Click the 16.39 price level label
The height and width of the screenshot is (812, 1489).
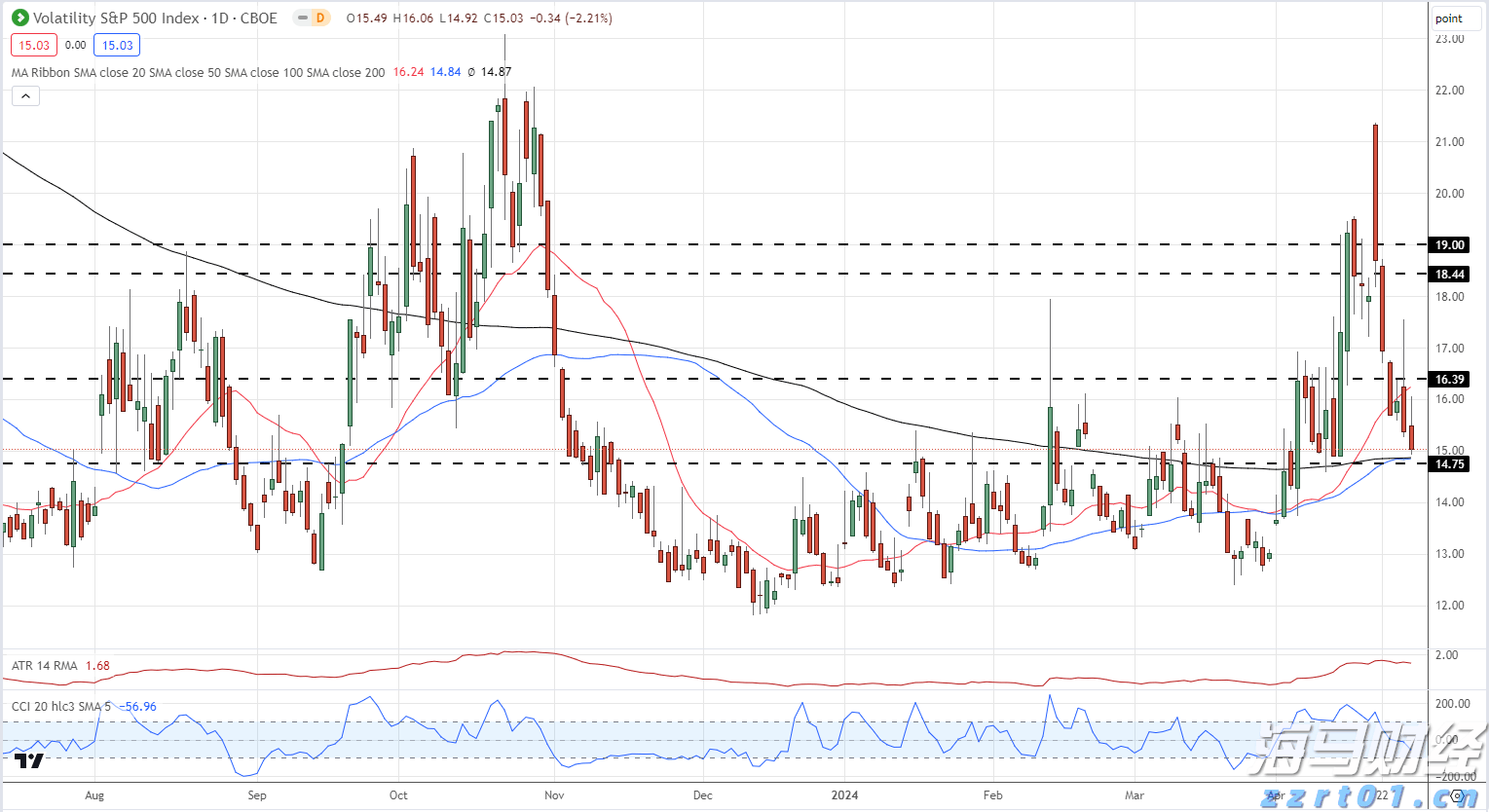pyautogui.click(x=1449, y=380)
